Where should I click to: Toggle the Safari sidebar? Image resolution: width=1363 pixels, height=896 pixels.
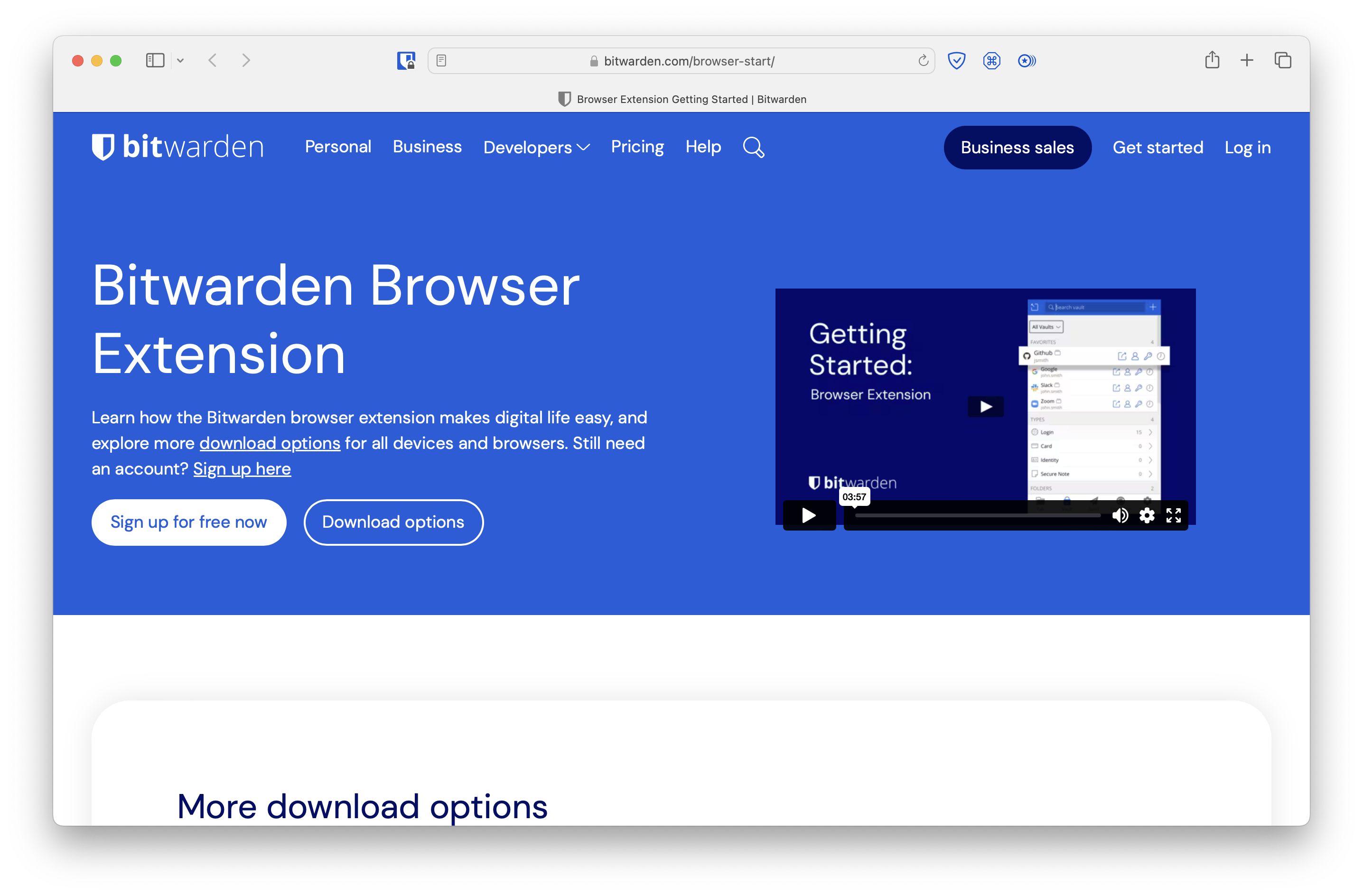click(155, 60)
